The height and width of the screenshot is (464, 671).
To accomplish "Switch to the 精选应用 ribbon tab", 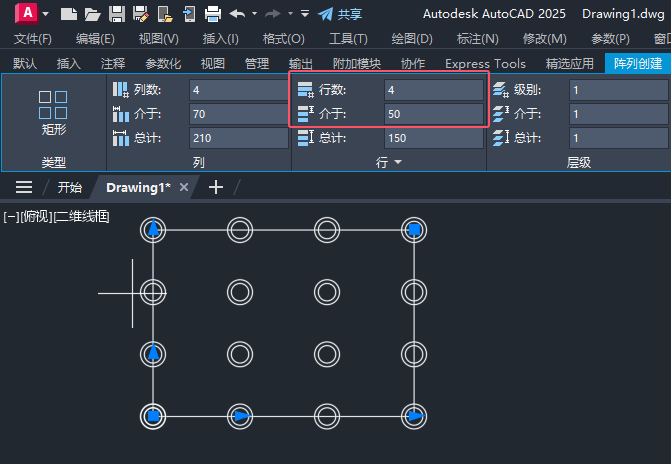I will point(570,64).
